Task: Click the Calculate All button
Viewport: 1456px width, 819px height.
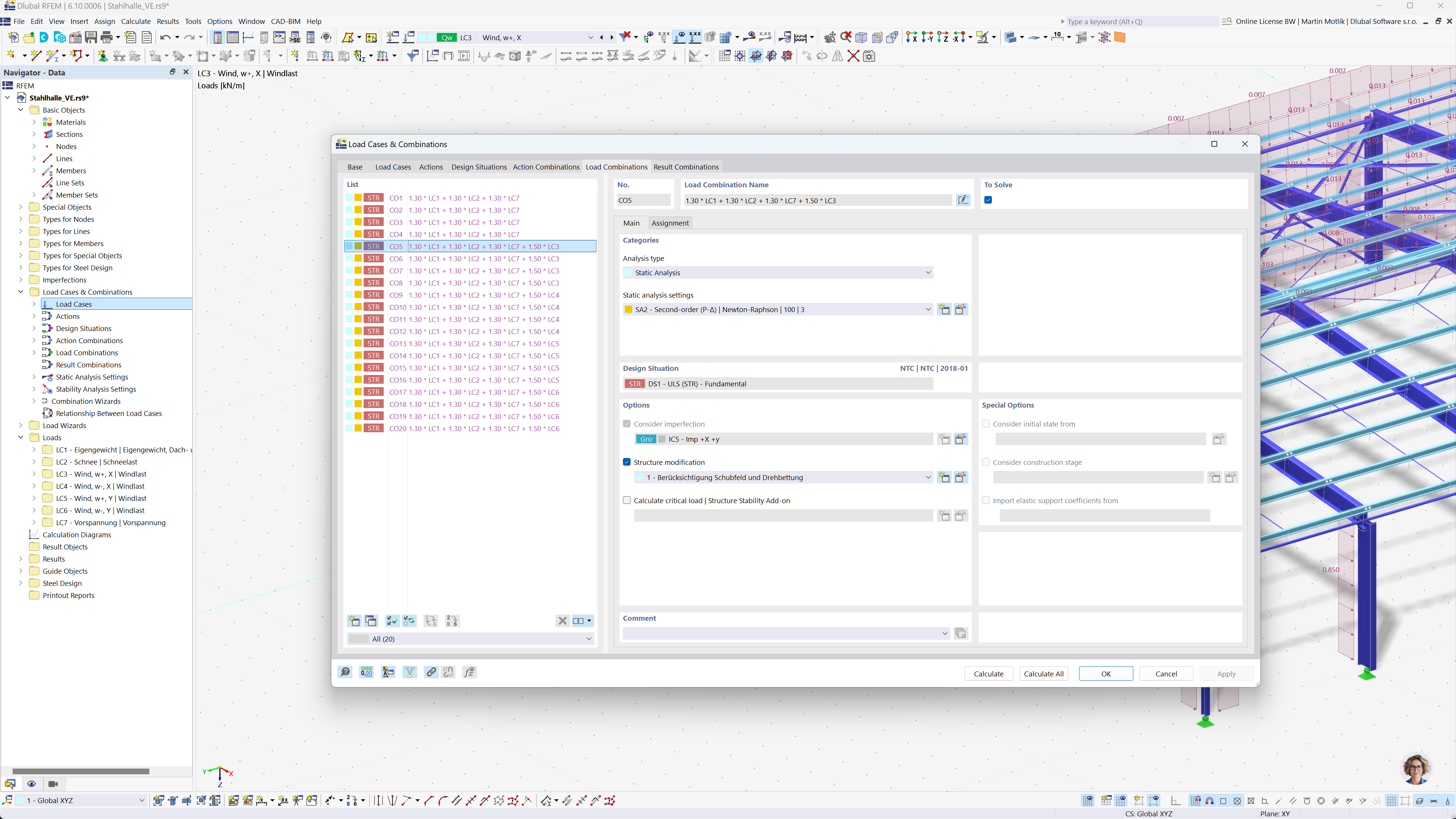Action: tap(1043, 673)
